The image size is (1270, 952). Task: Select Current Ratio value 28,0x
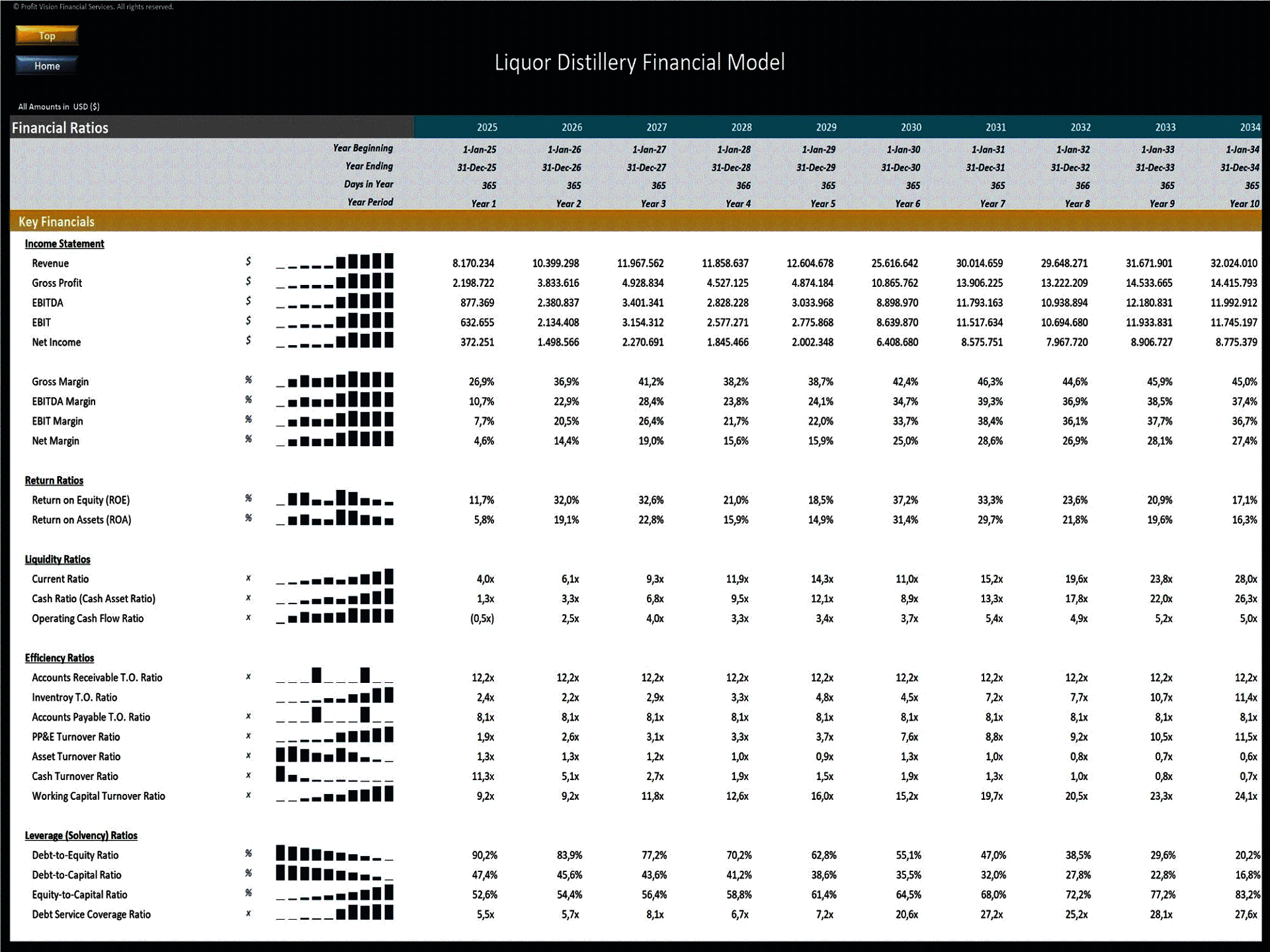1246,579
